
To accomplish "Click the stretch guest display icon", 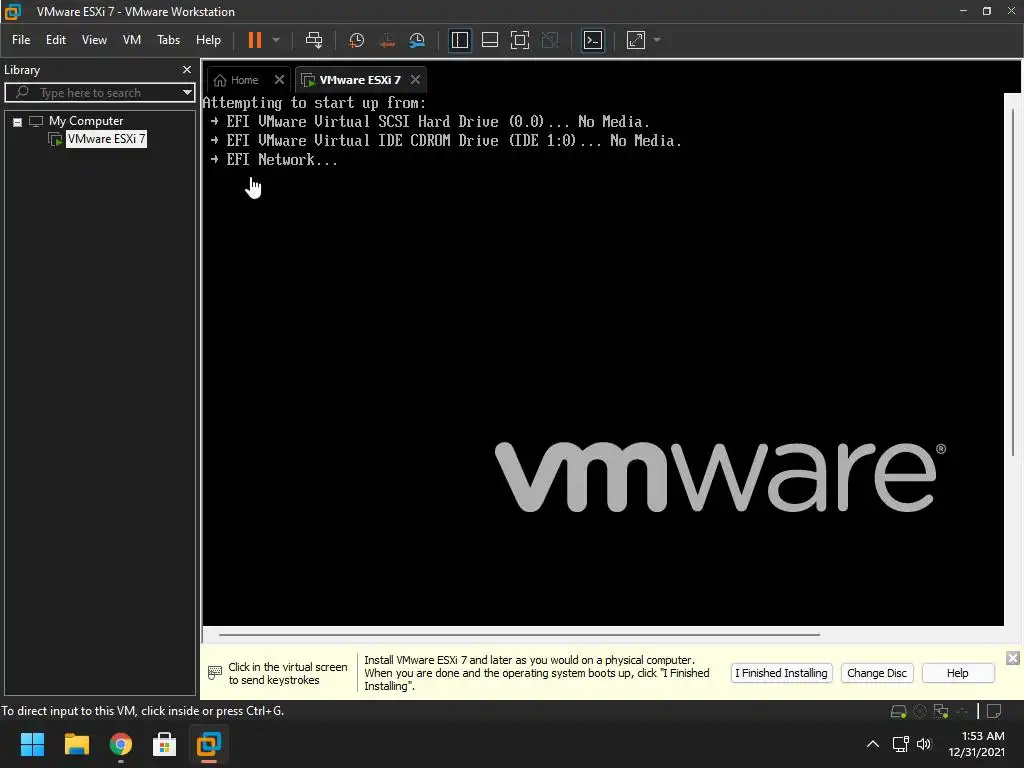I will pos(636,40).
